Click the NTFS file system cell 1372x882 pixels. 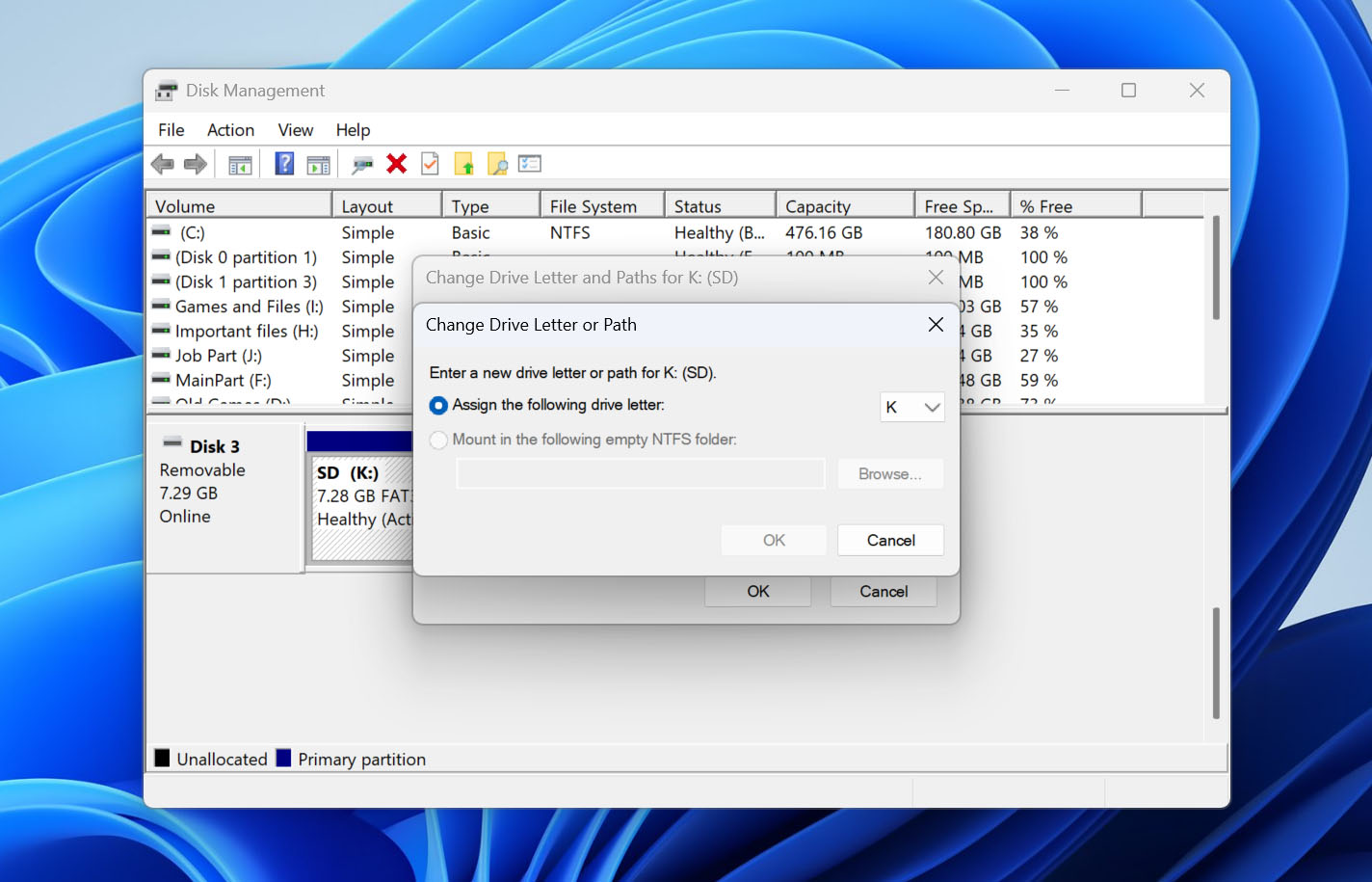coord(569,232)
